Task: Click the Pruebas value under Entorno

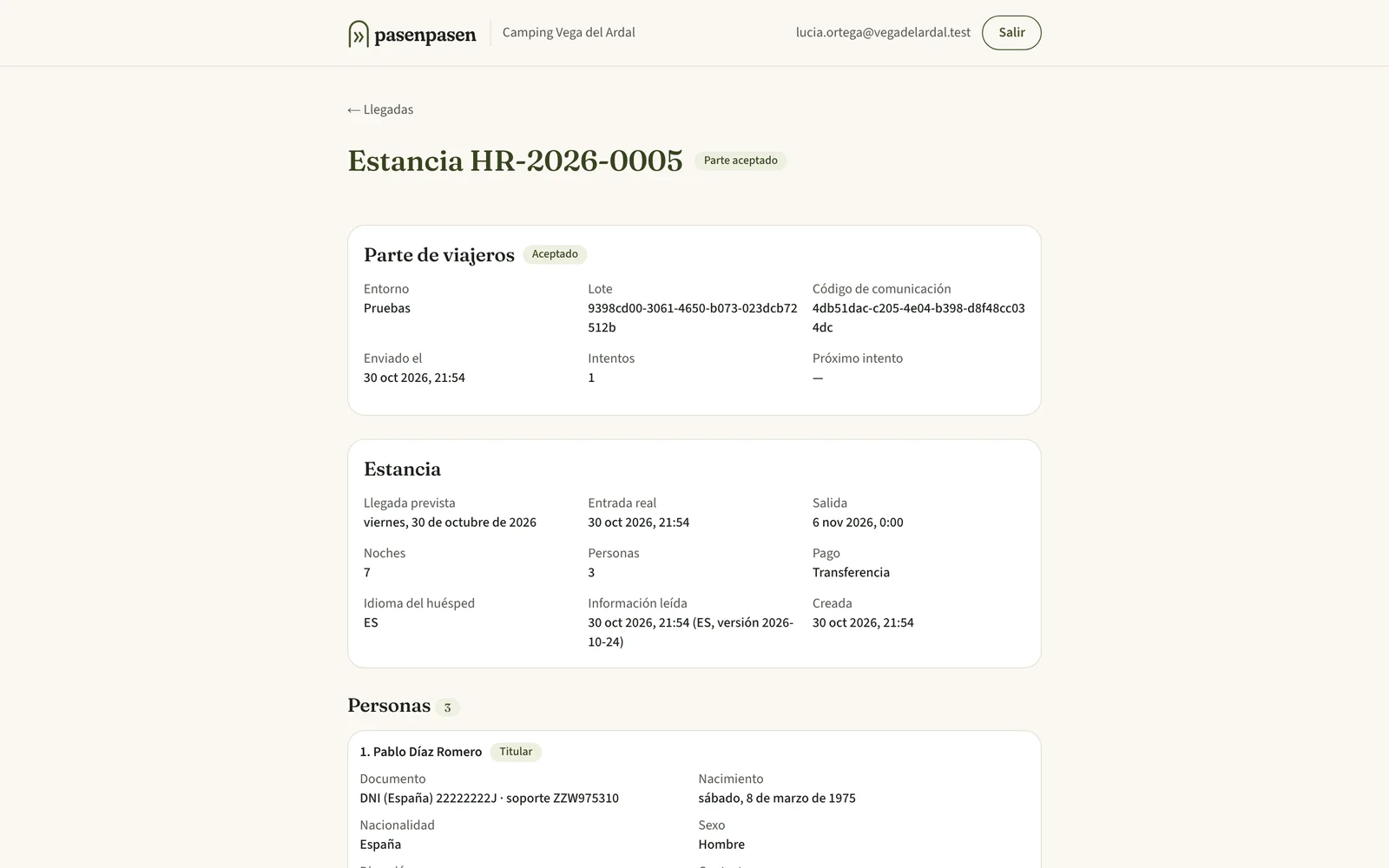Action: [x=387, y=308]
